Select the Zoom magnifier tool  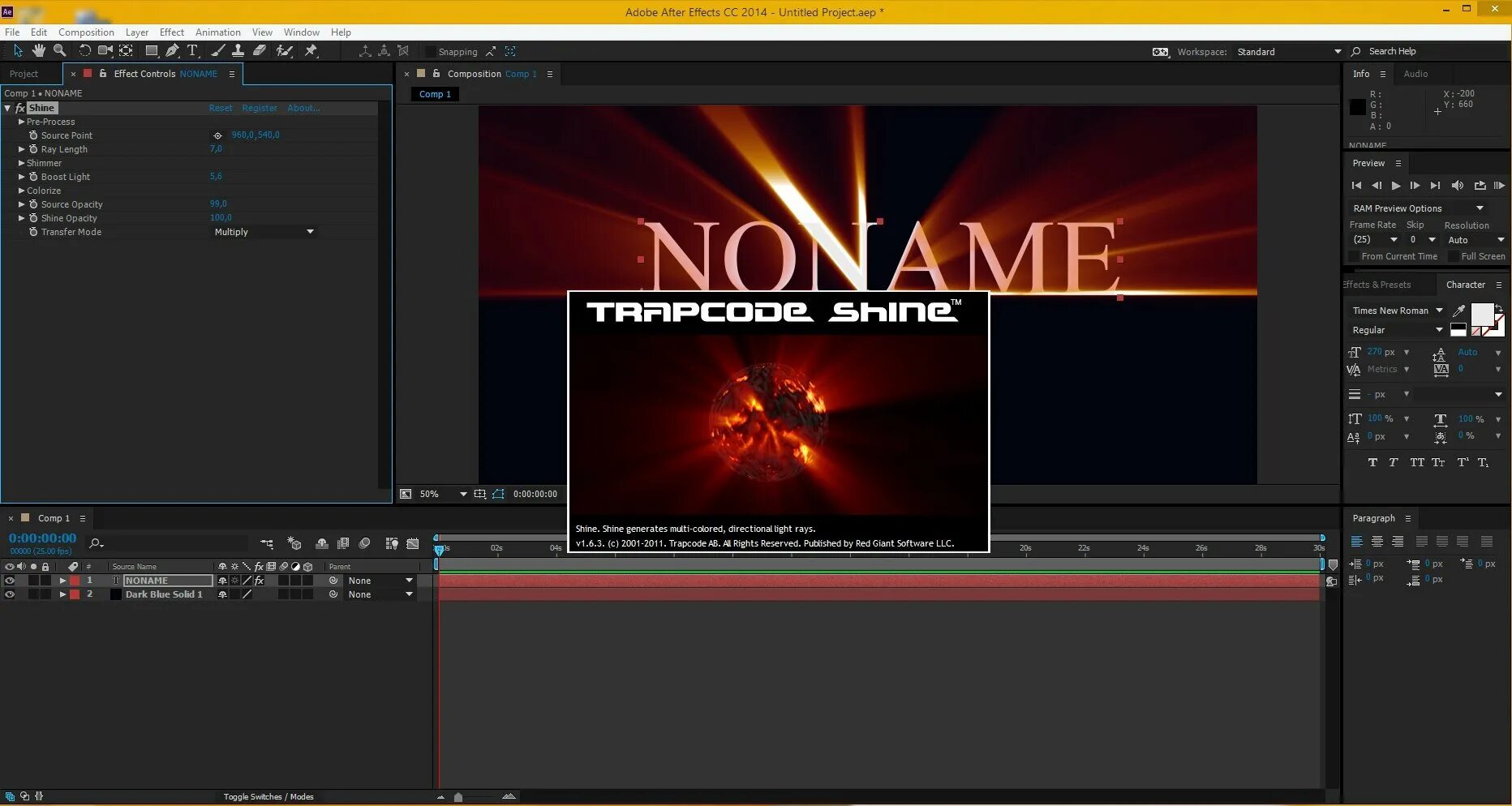(x=59, y=51)
